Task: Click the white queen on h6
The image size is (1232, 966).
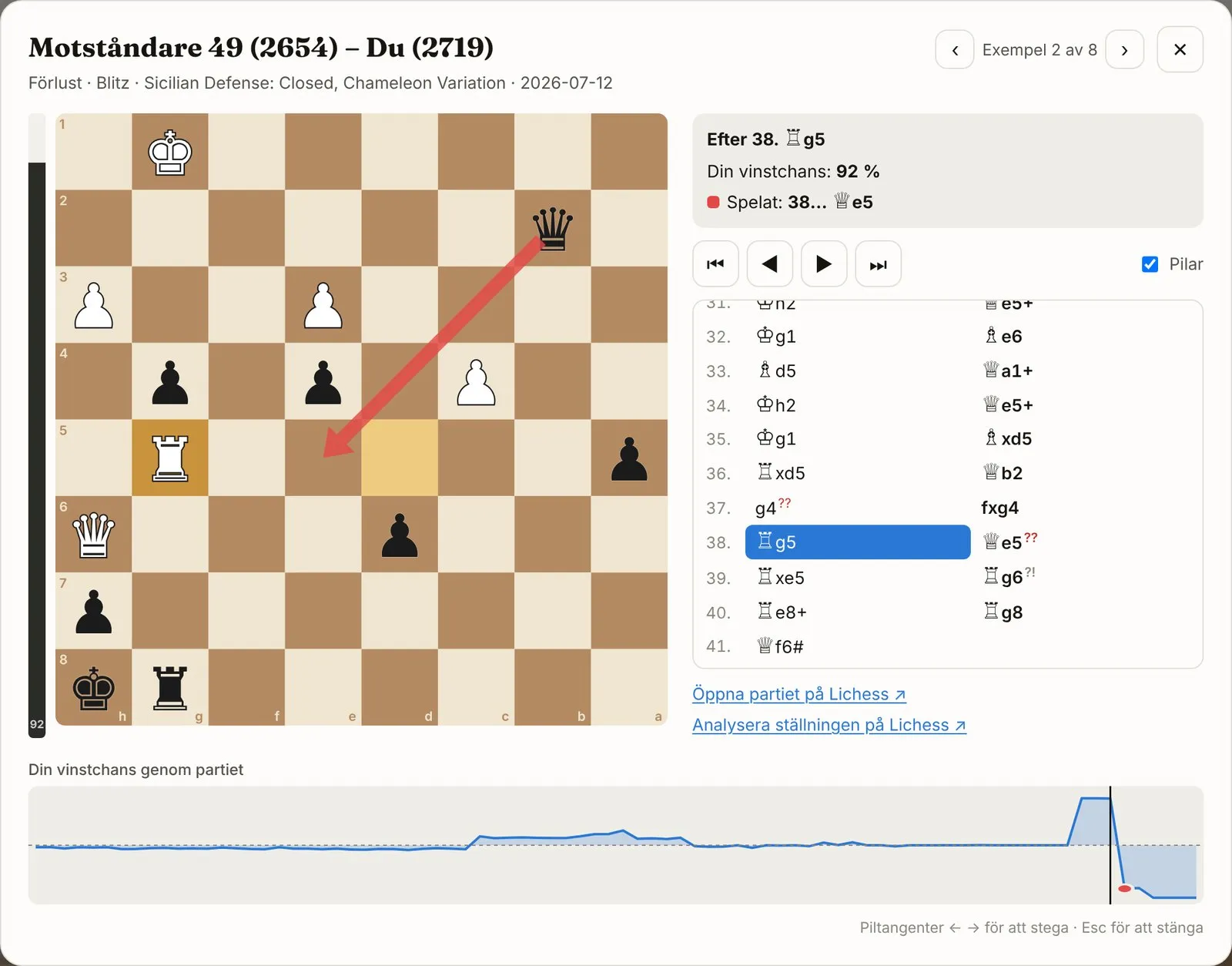Action: pos(94,534)
